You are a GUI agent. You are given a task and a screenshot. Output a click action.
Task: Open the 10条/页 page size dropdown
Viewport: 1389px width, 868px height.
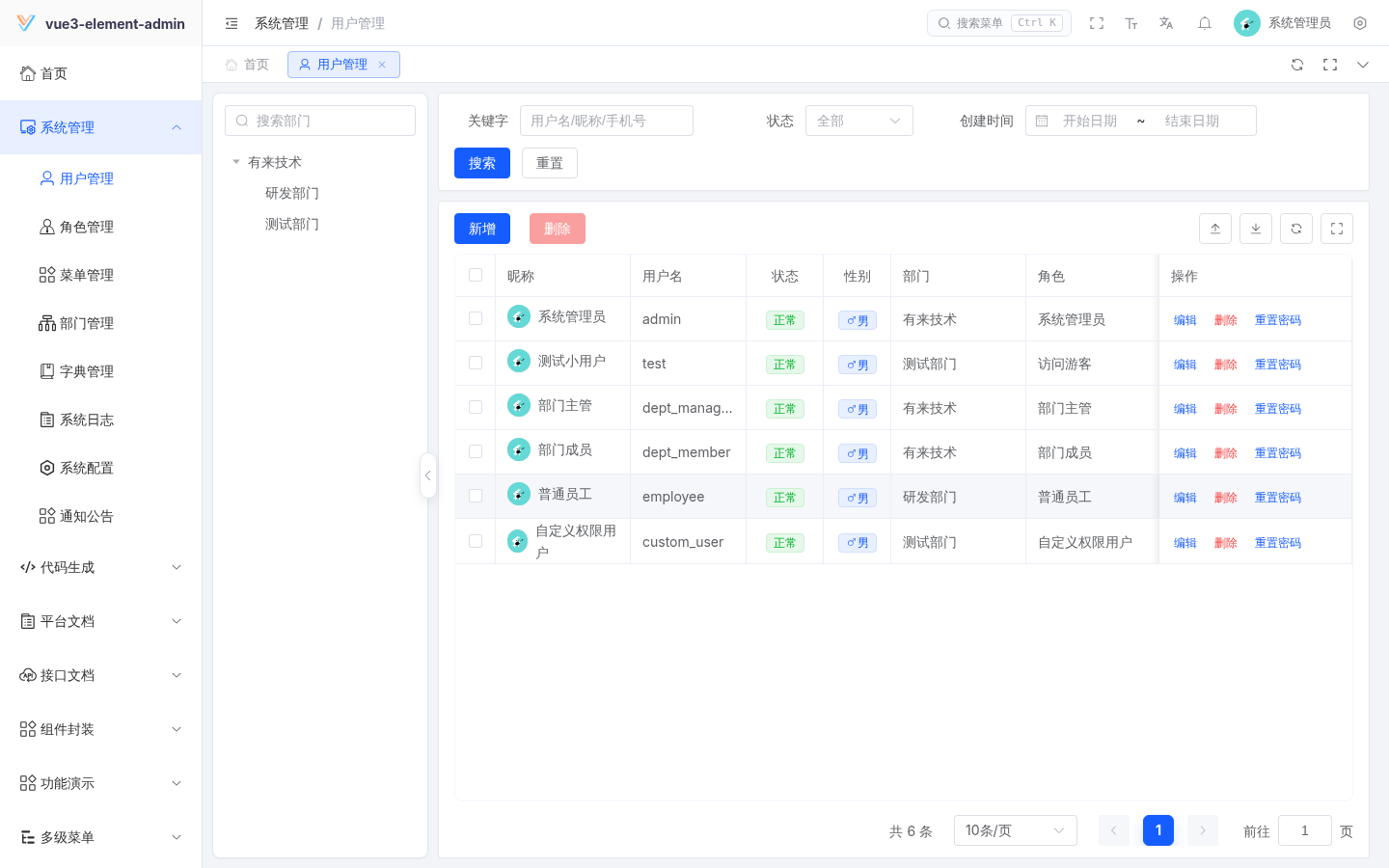(1016, 830)
